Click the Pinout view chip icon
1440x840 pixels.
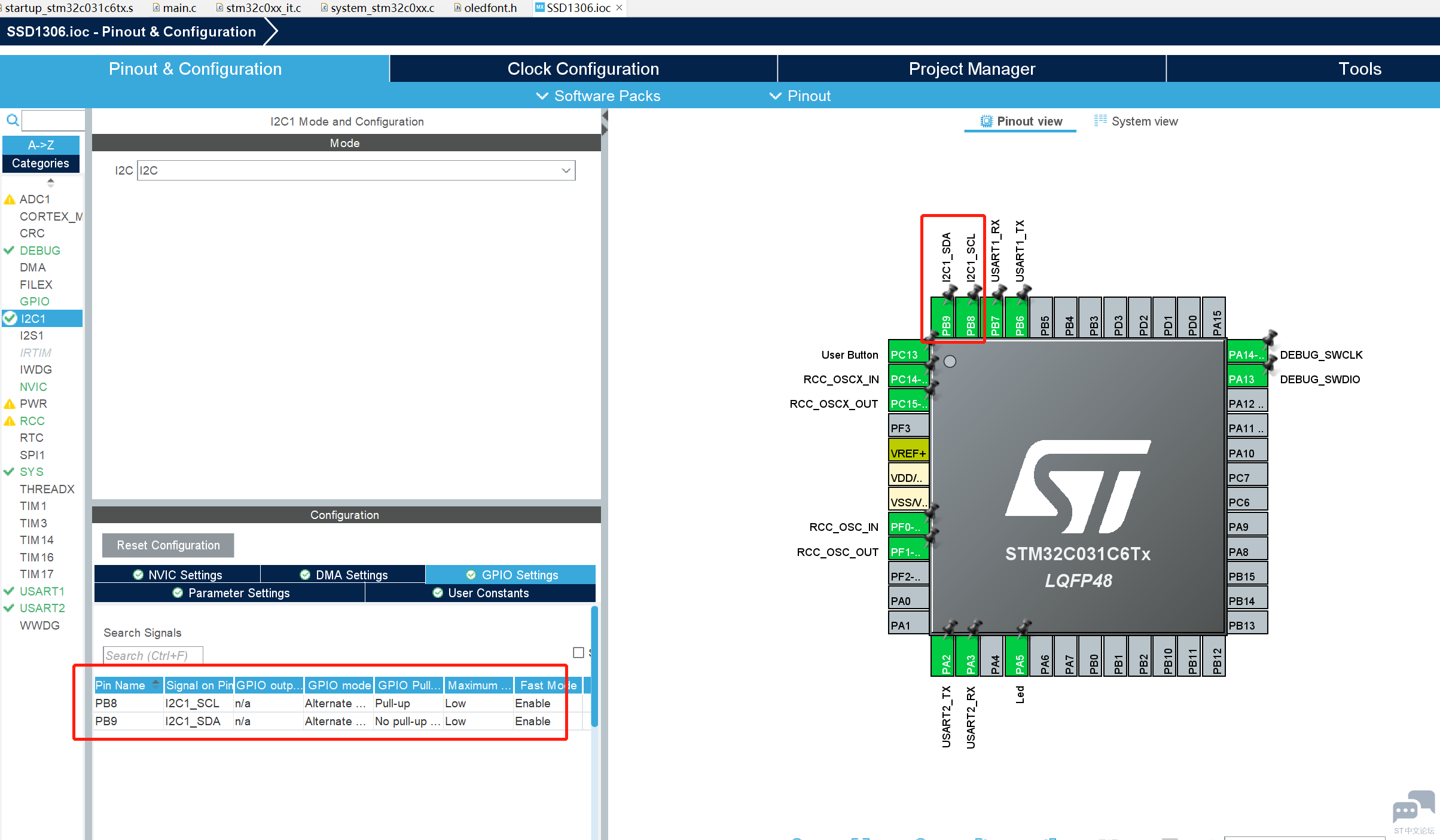point(986,121)
